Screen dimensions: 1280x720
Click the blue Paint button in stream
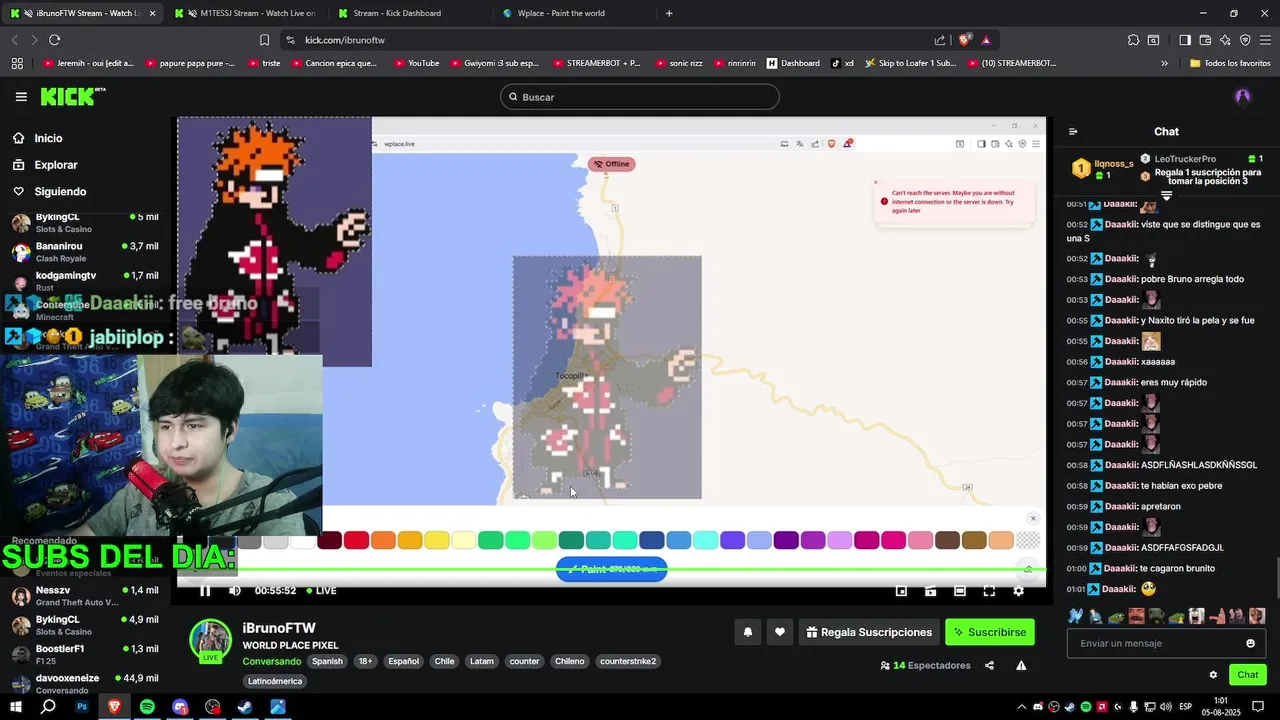611,570
